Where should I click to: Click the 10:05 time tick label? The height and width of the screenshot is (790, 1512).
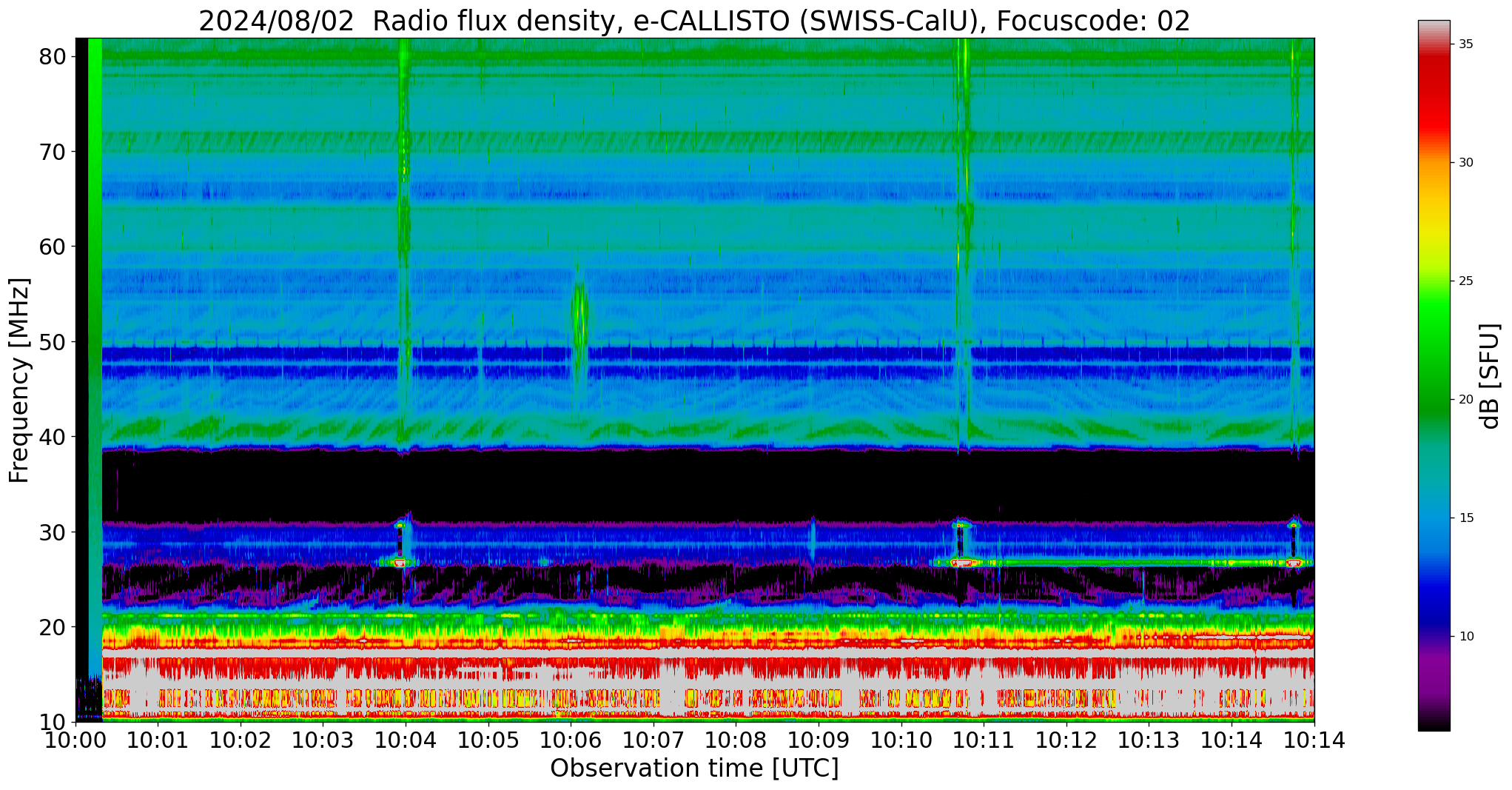tap(488, 740)
